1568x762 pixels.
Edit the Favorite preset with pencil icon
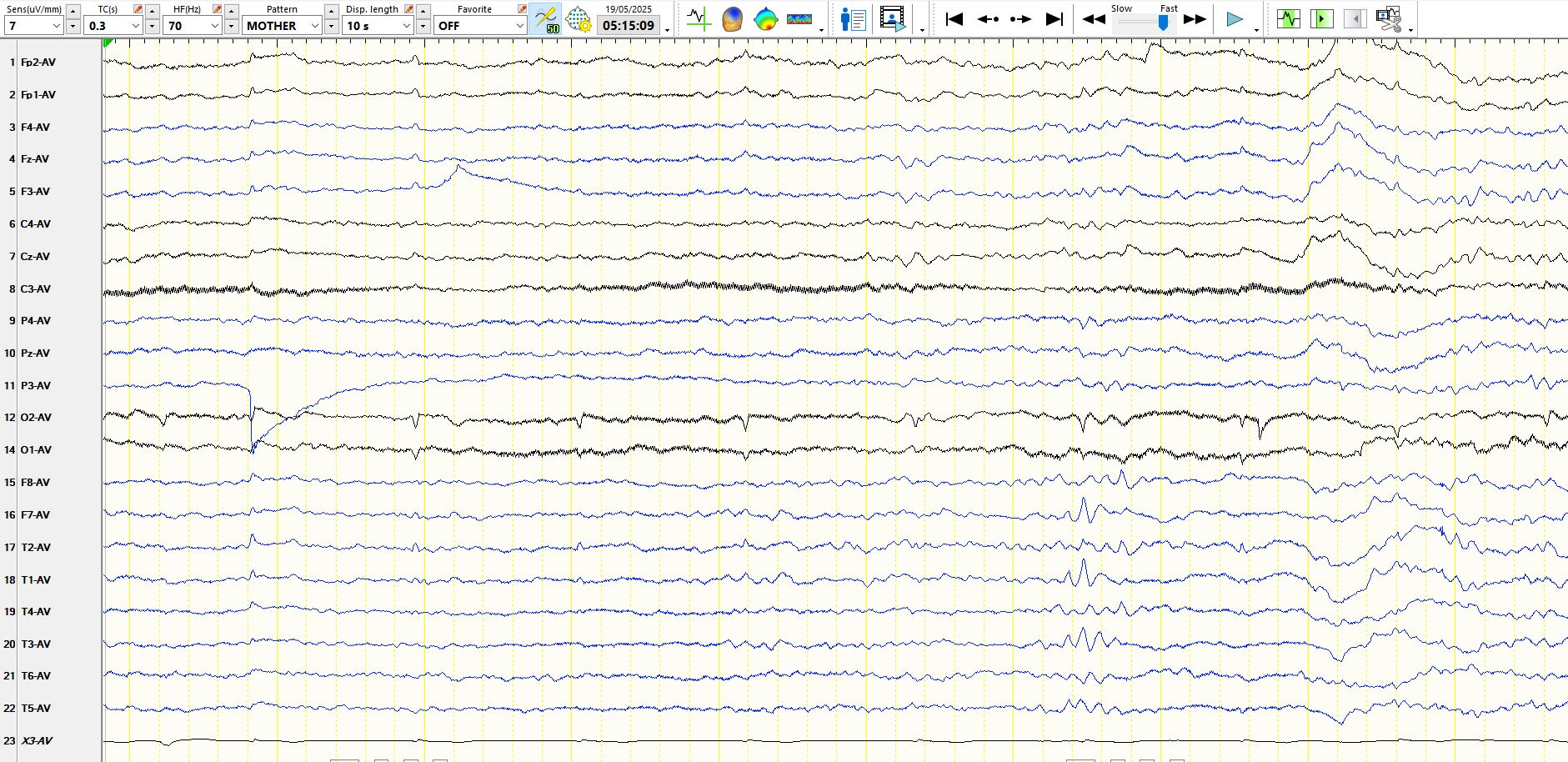tap(522, 9)
